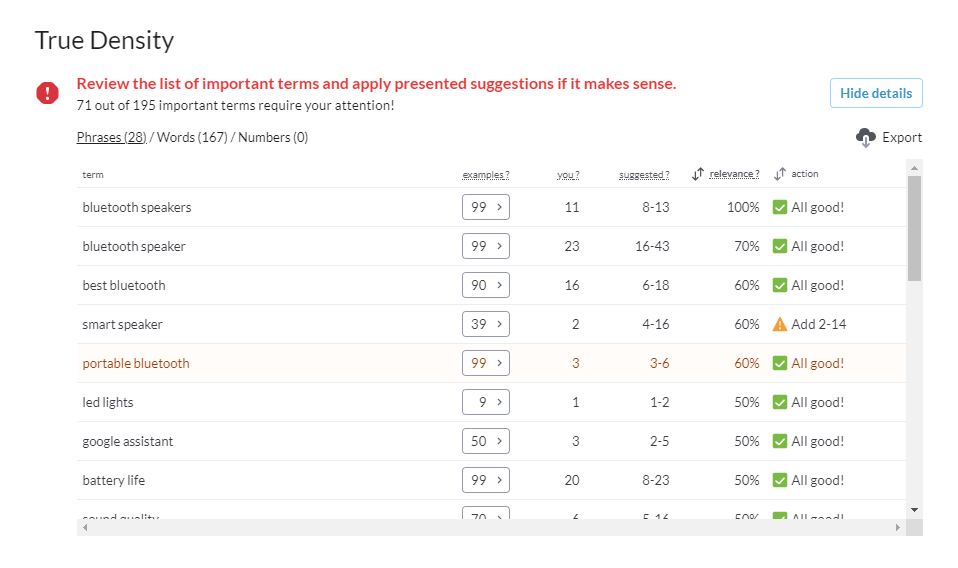Screen dimensions: 958x568
Task: Click the green check icon for bluetooth speakers
Action: pyautogui.click(x=780, y=207)
